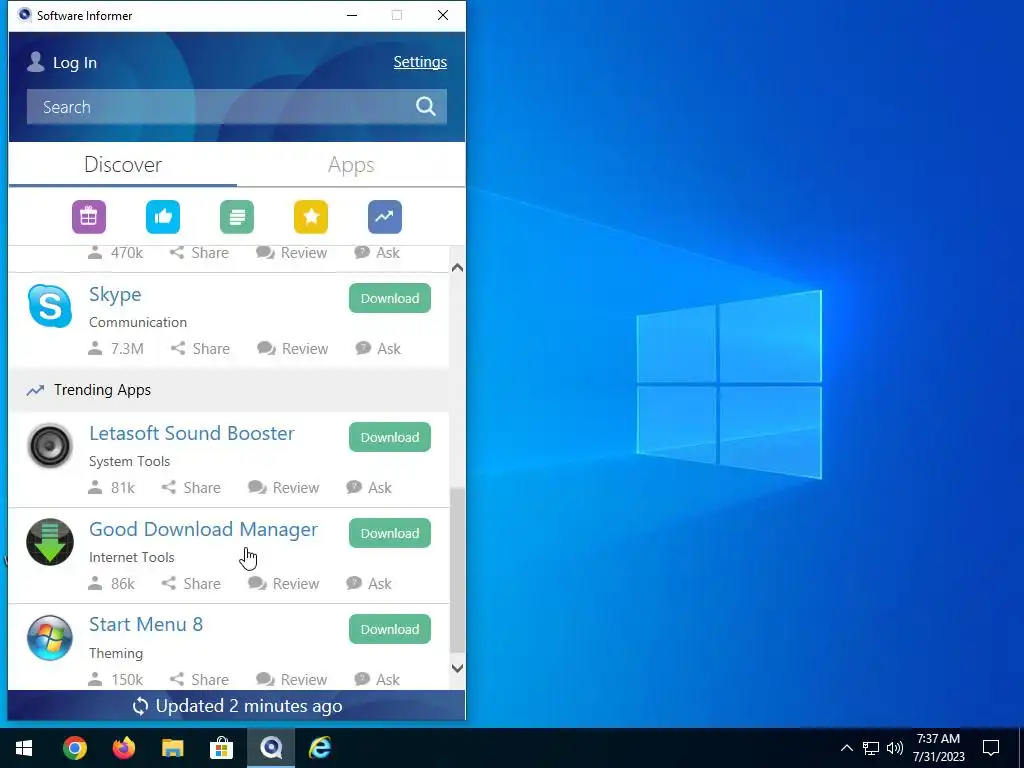
Task: Review Good Download Manager
Action: (283, 584)
